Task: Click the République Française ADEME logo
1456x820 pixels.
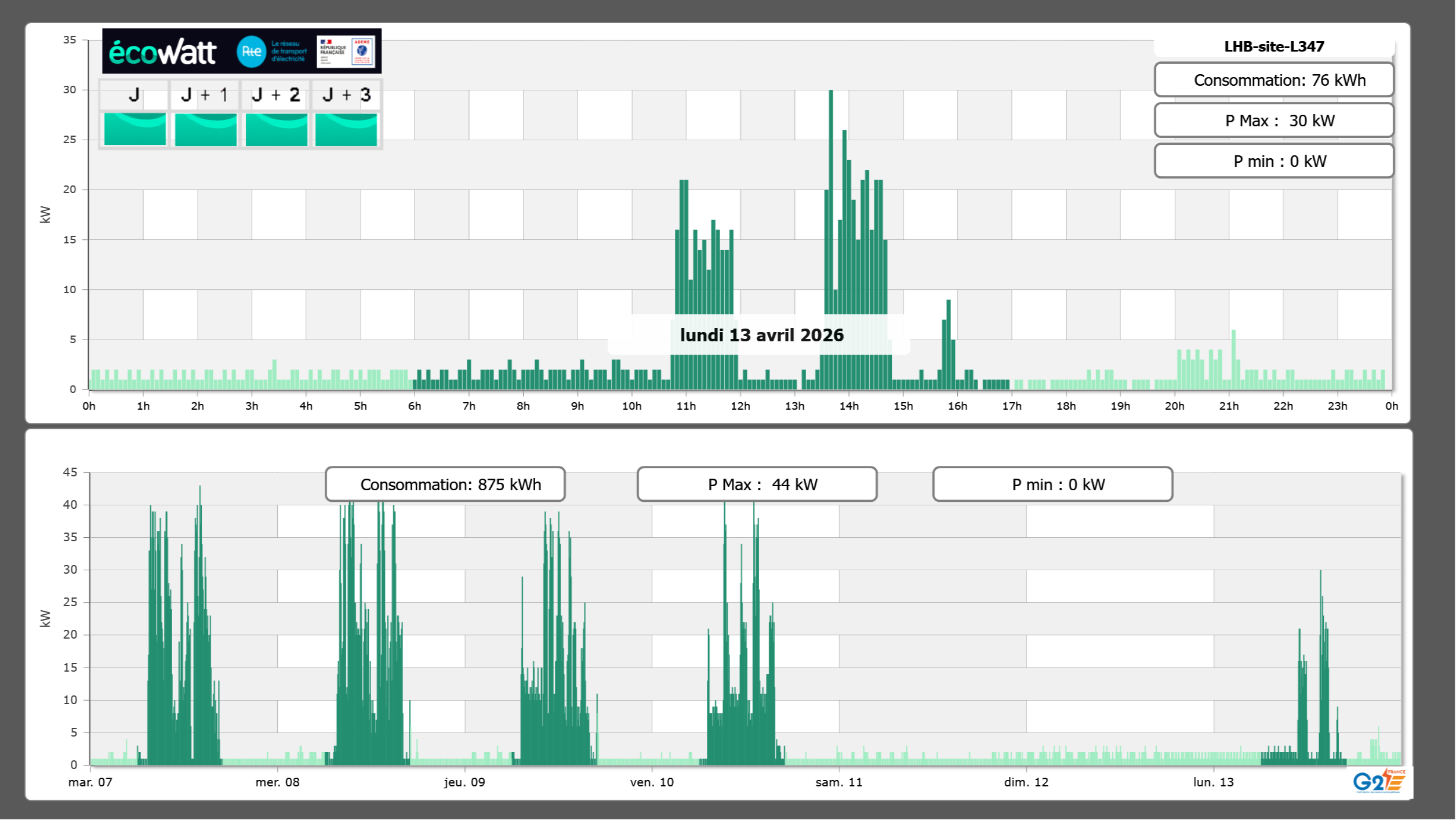Action: click(x=346, y=52)
